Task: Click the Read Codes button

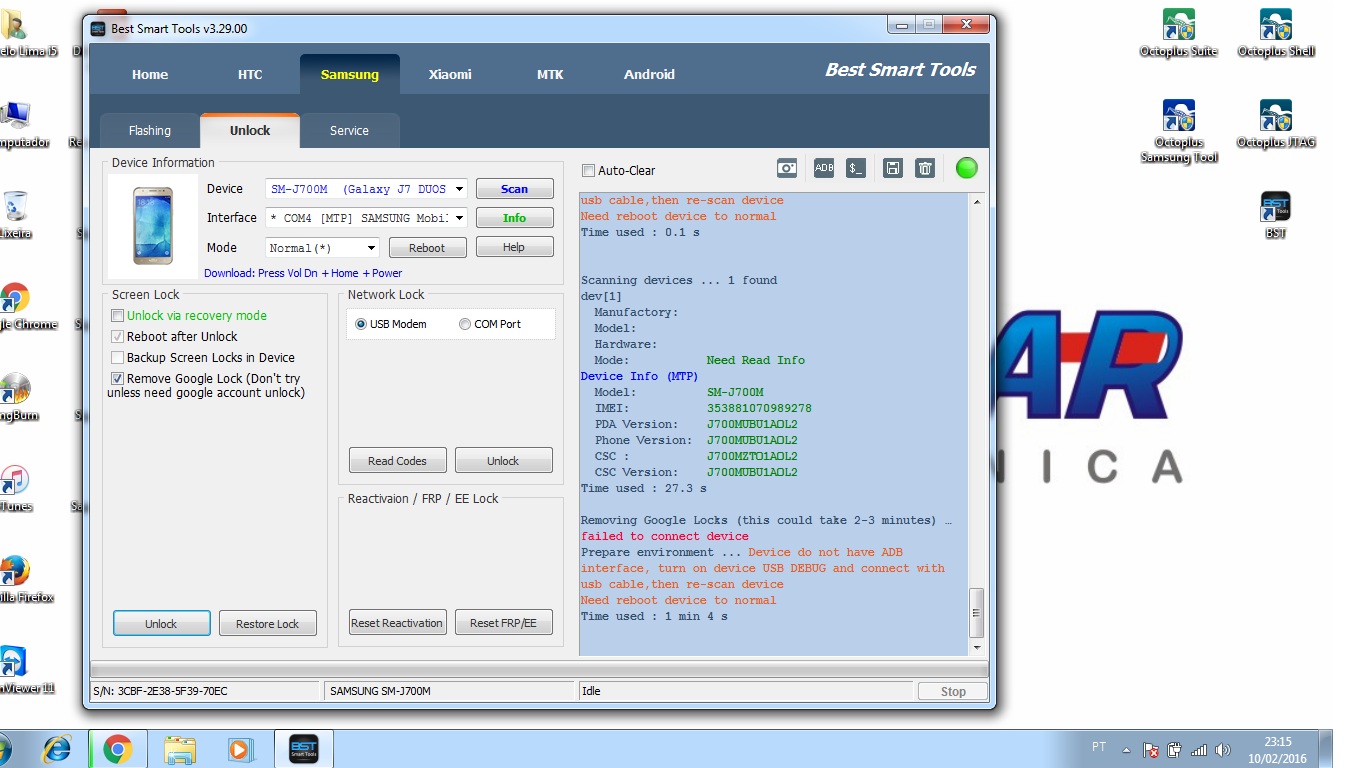Action: click(x=397, y=461)
